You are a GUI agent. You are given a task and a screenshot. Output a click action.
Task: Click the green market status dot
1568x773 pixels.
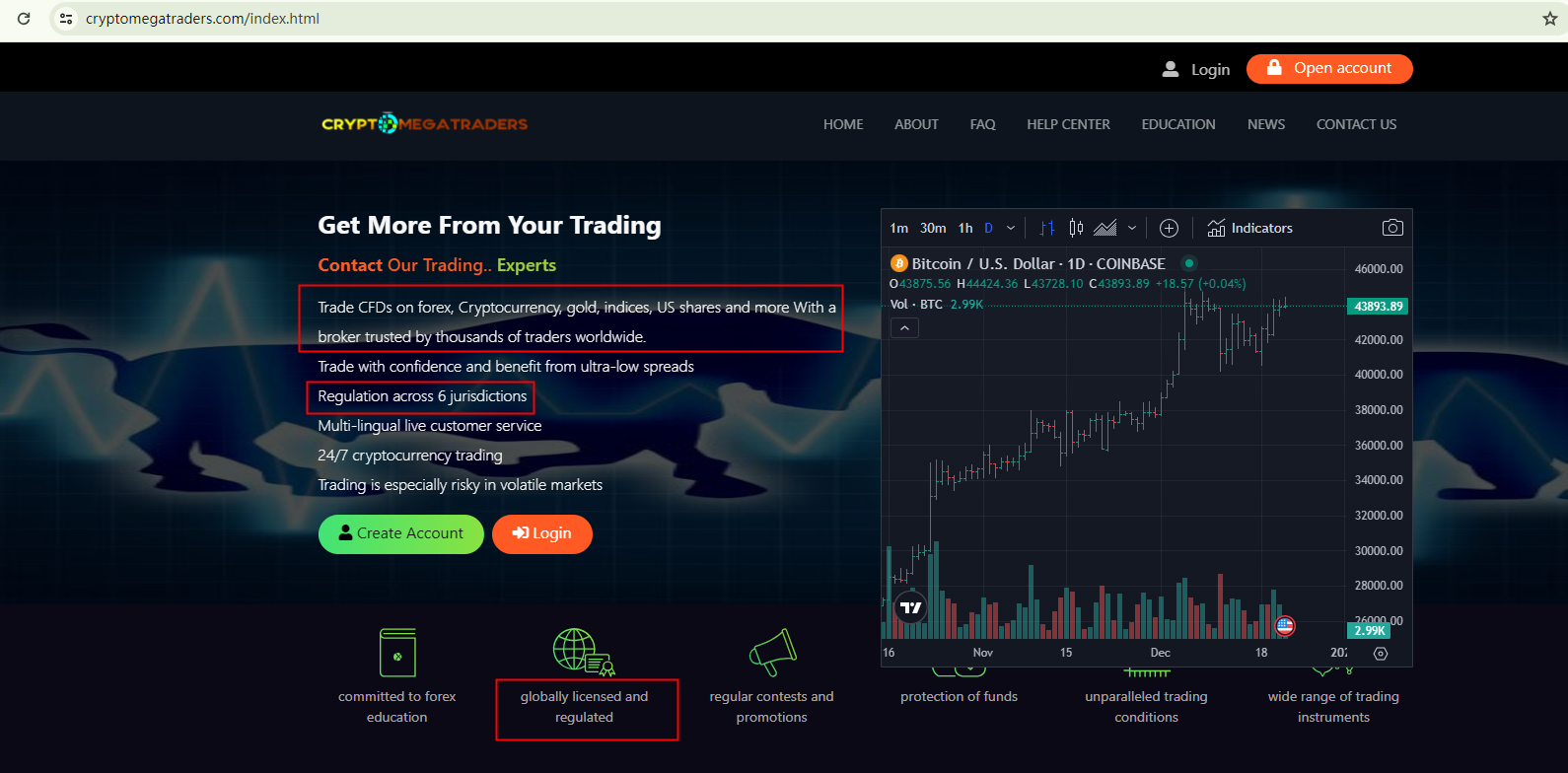1189,263
